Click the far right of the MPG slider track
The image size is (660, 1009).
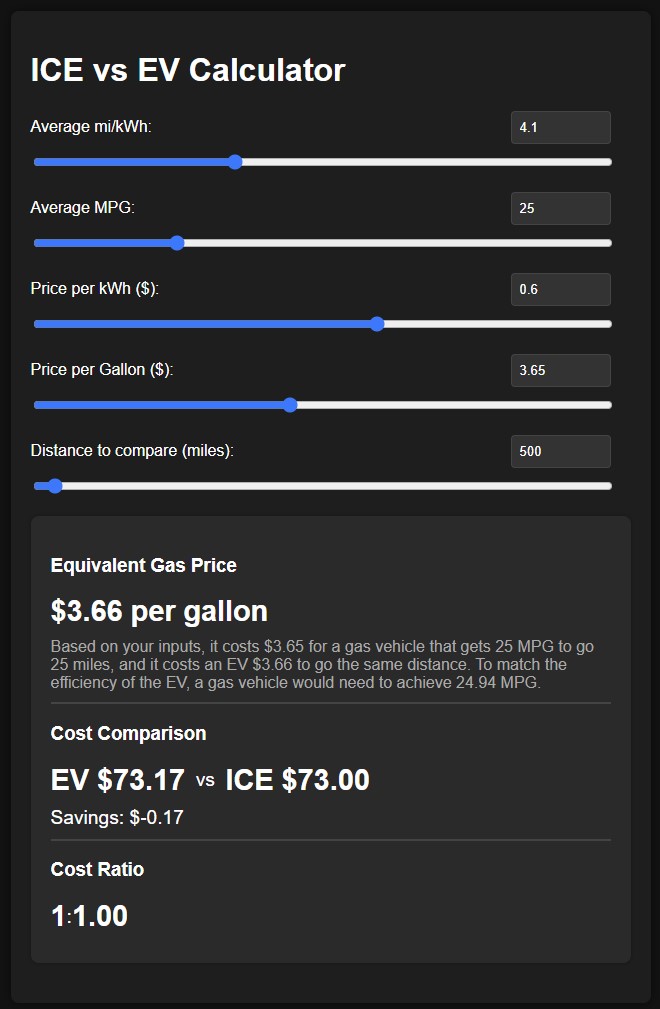pos(605,242)
